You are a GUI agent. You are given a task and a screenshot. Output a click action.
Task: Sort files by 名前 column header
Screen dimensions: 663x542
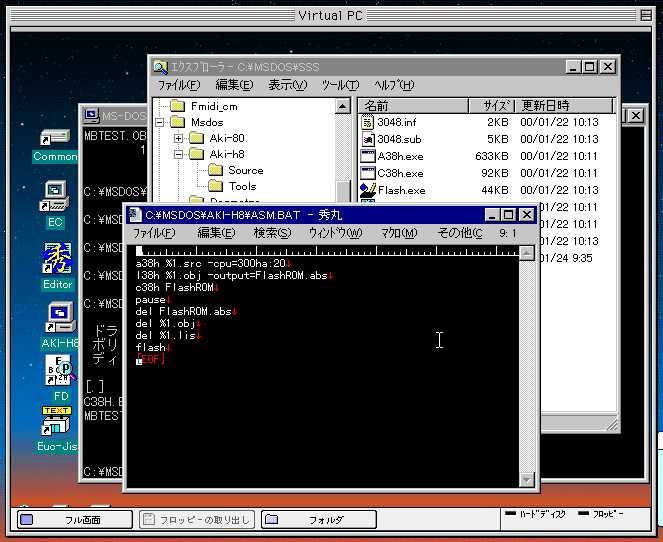(414, 105)
